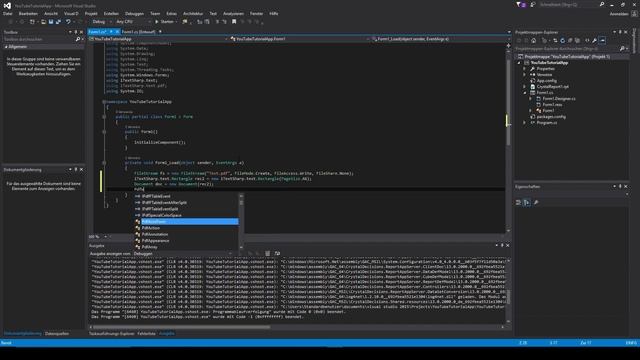Toggle pushpin on Dokumentgliederung panel
Viewport: 640px width, 360px height.
pos(76,169)
